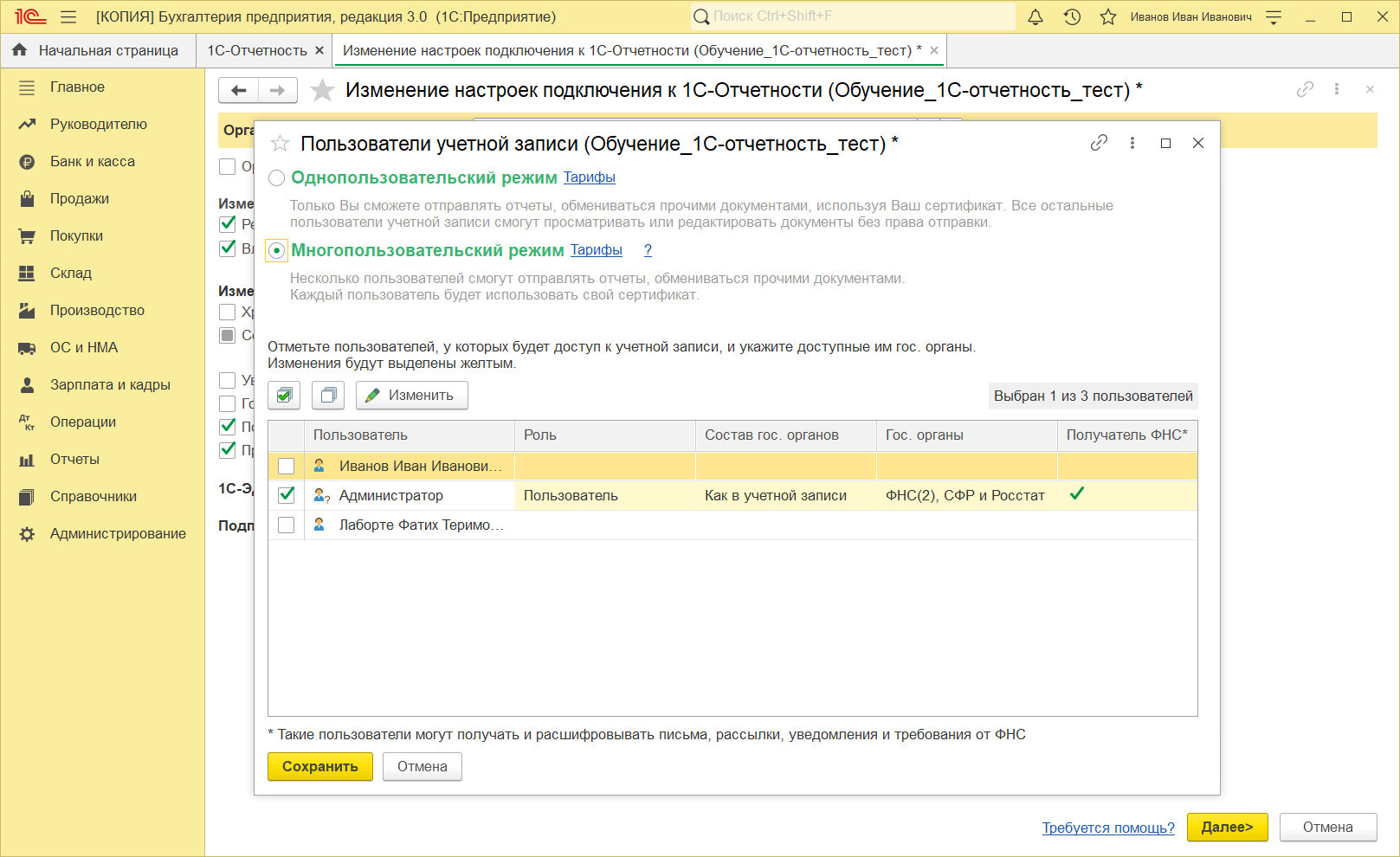This screenshot has height=857, width=1400.
Task: Open Банк и касса section
Action: point(93,161)
